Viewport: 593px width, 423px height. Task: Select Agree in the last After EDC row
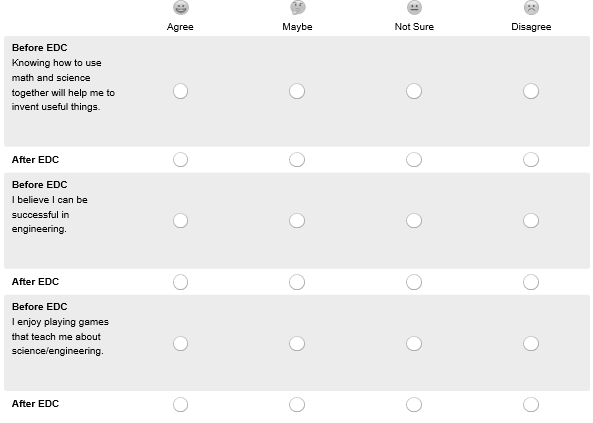[180, 404]
